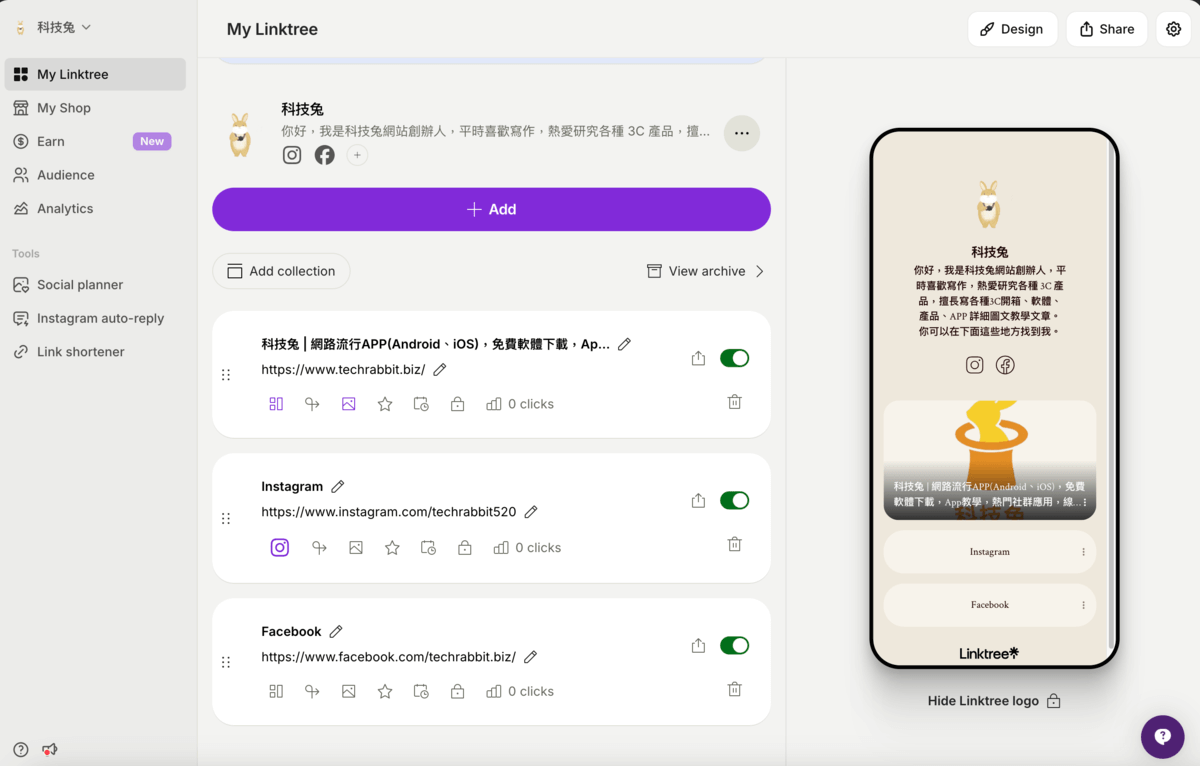Click the purple Add button

point(491,209)
